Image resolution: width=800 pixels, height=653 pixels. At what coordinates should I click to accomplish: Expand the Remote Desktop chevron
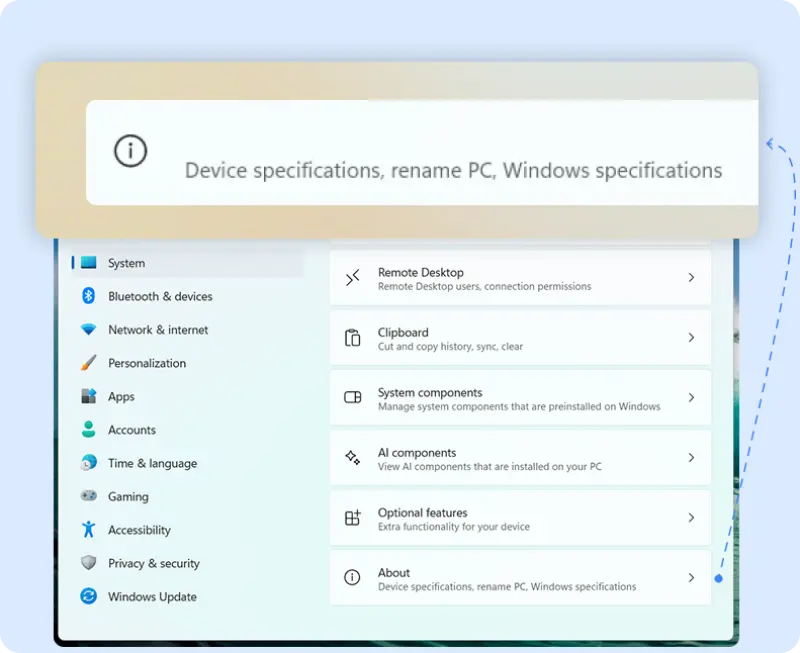click(691, 278)
